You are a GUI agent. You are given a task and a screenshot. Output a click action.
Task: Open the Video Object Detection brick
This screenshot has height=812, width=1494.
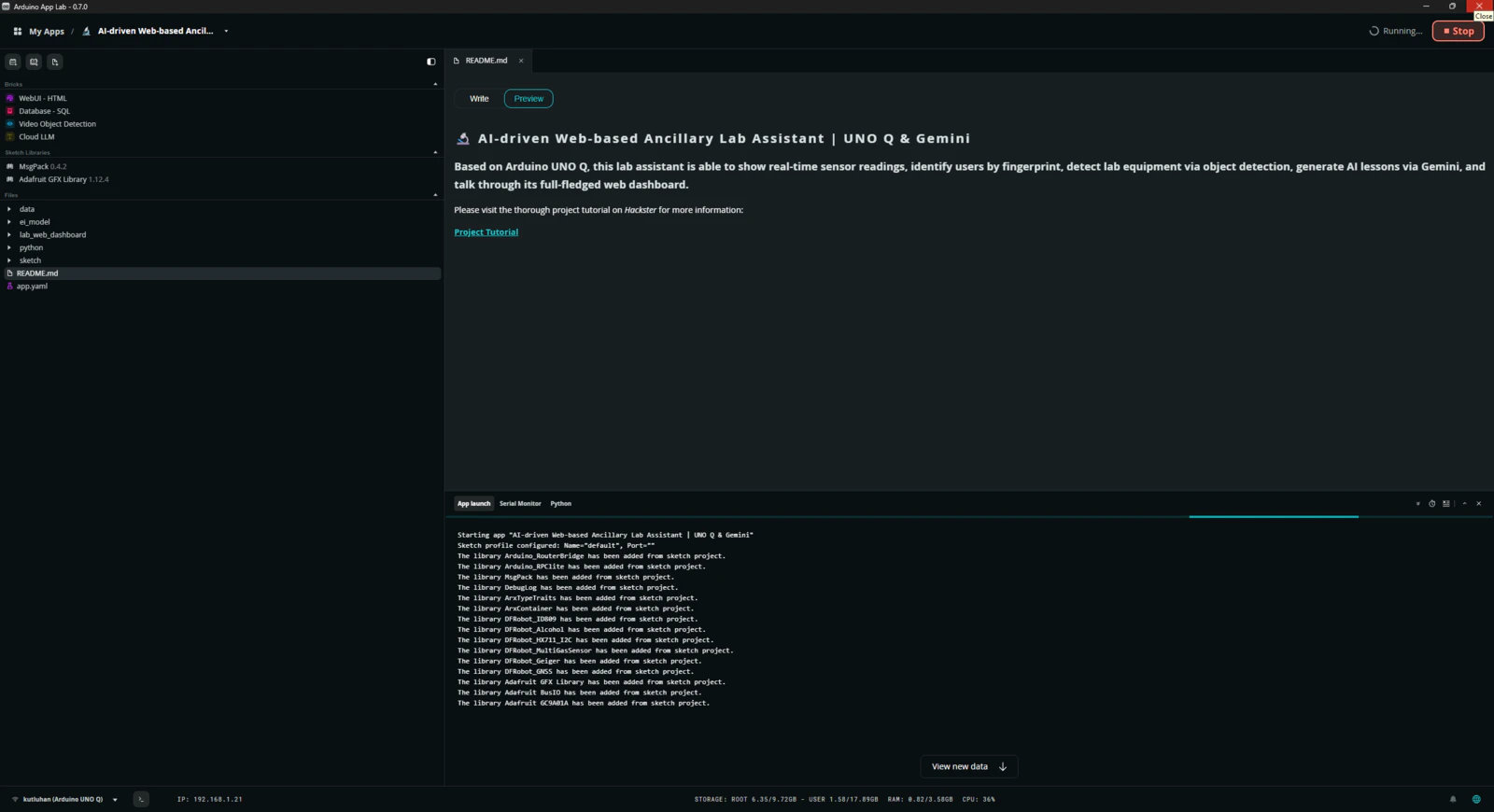click(x=57, y=124)
